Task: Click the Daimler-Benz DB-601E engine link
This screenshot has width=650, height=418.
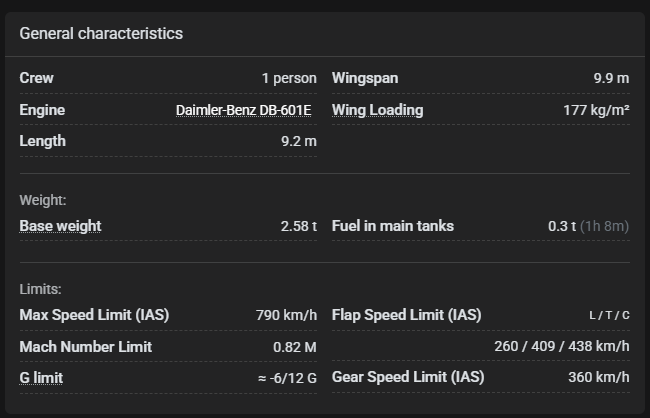Action: coord(246,110)
